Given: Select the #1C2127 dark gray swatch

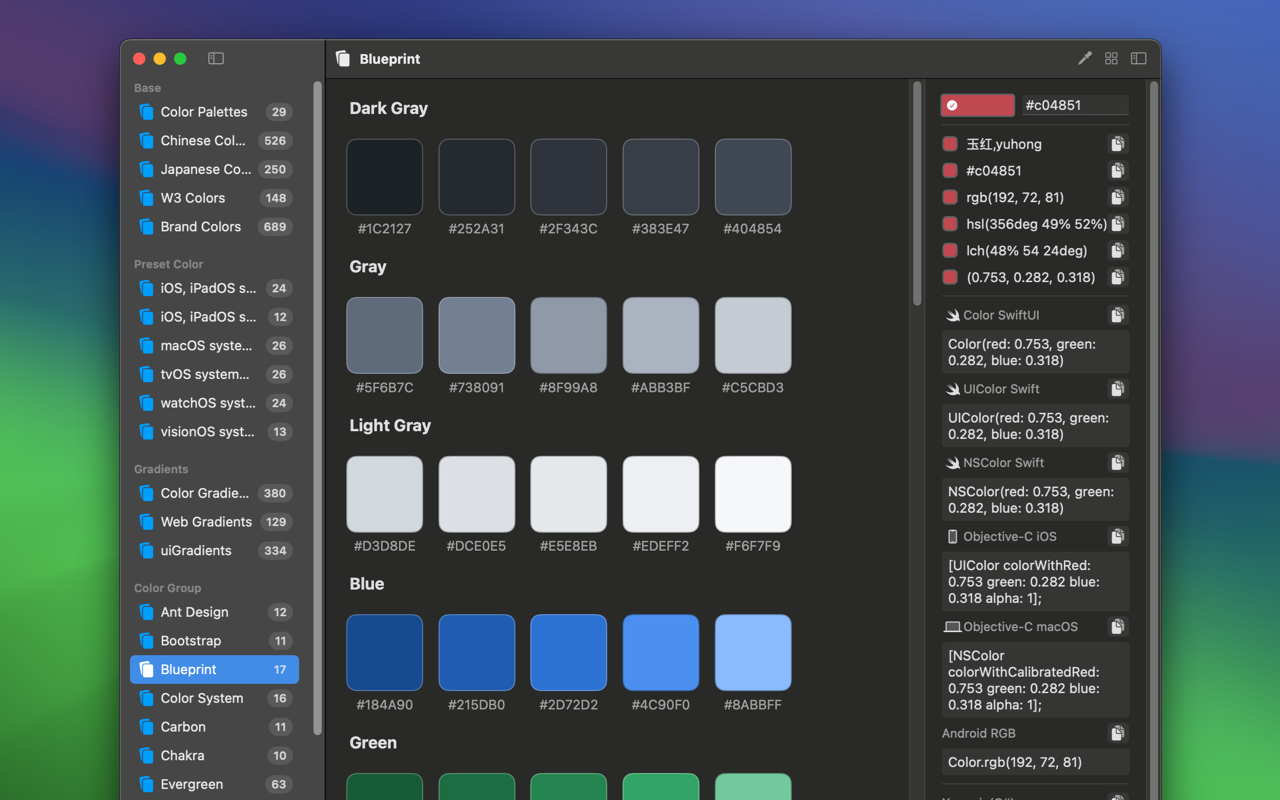Looking at the screenshot, I should [385, 177].
